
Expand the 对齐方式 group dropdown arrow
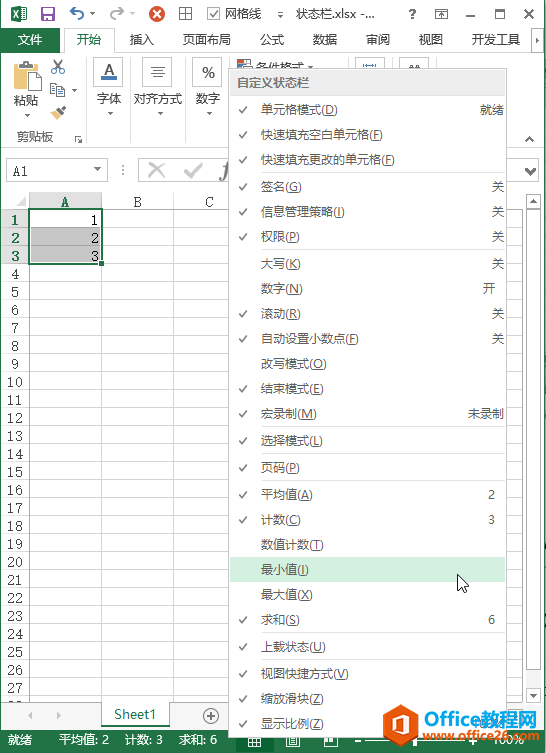pyautogui.click(x=160, y=114)
